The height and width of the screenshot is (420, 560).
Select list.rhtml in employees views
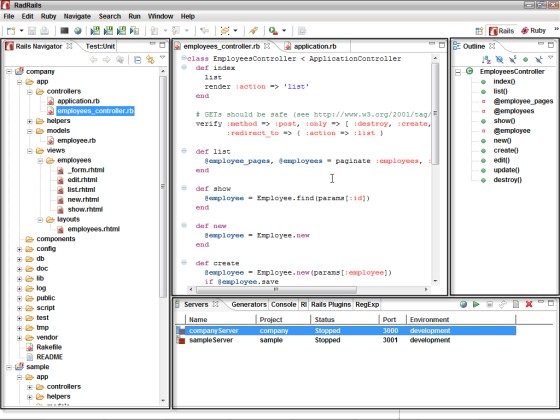coord(81,190)
